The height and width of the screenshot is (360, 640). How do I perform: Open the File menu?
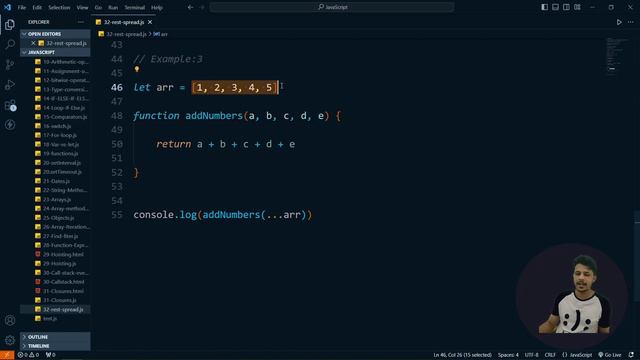click(x=22, y=7)
